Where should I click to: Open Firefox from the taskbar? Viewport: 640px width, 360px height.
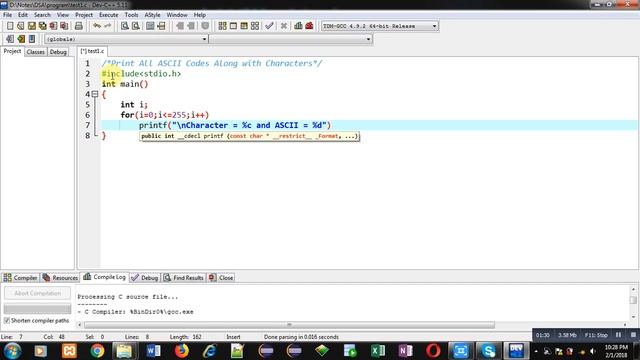182,351
